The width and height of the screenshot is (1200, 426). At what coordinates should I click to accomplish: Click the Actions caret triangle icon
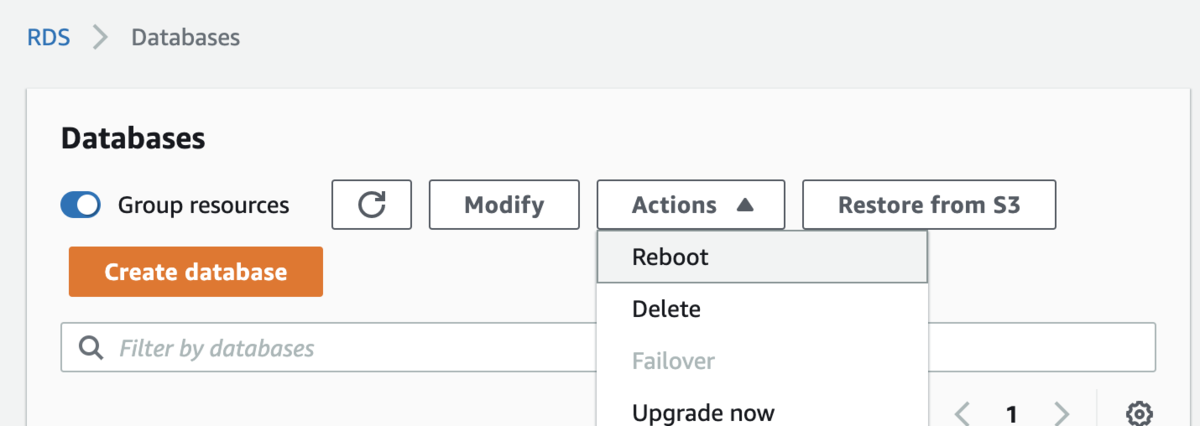point(744,205)
